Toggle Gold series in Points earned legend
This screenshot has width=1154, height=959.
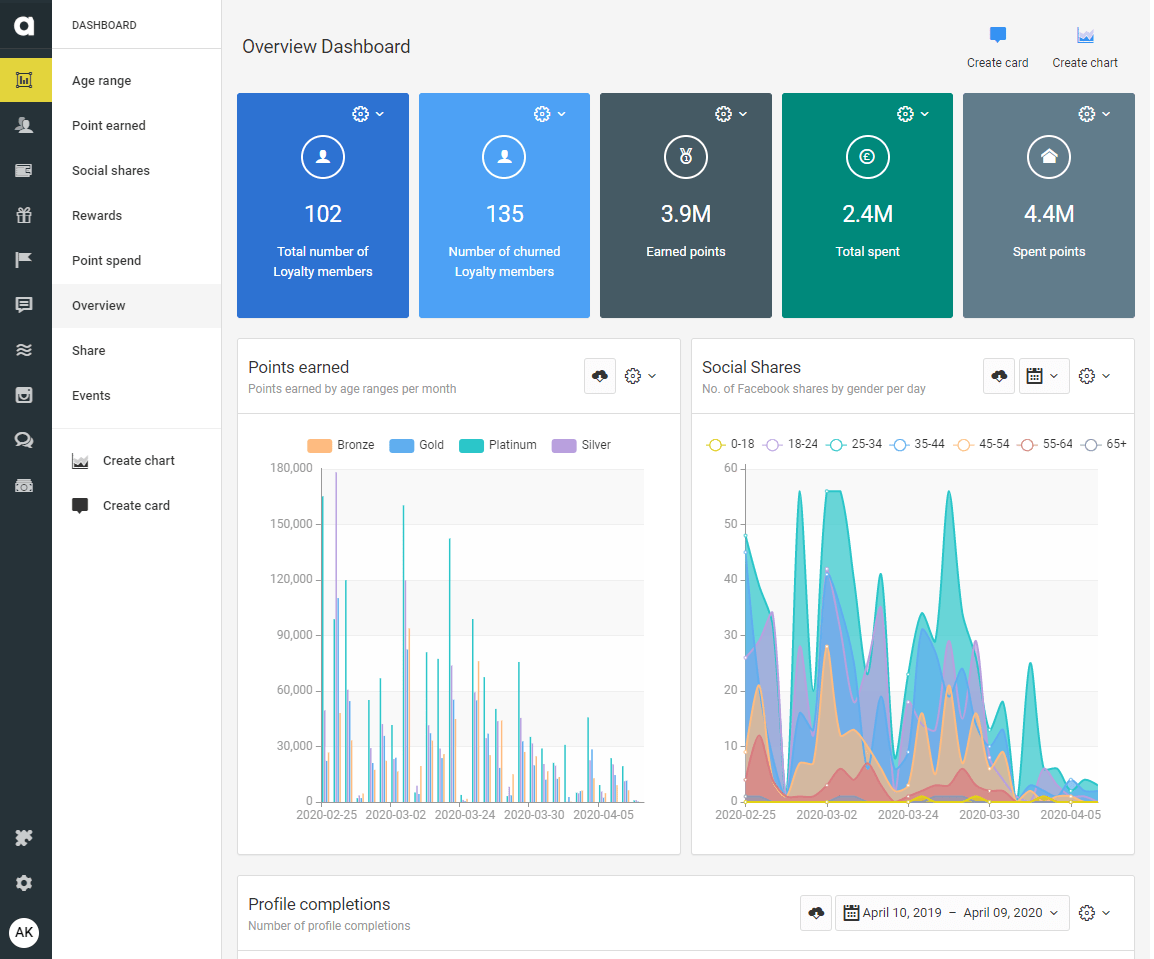(x=417, y=445)
